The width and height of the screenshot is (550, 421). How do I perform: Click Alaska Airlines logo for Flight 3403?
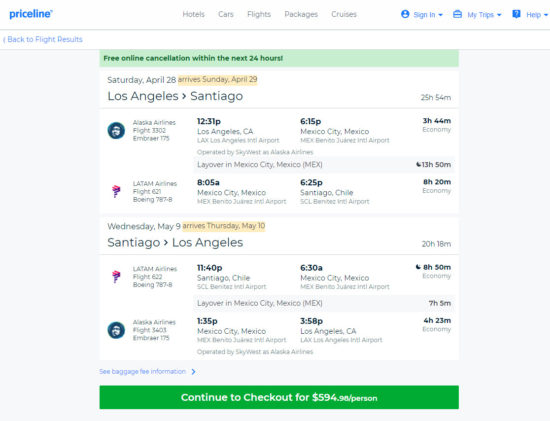point(116,330)
